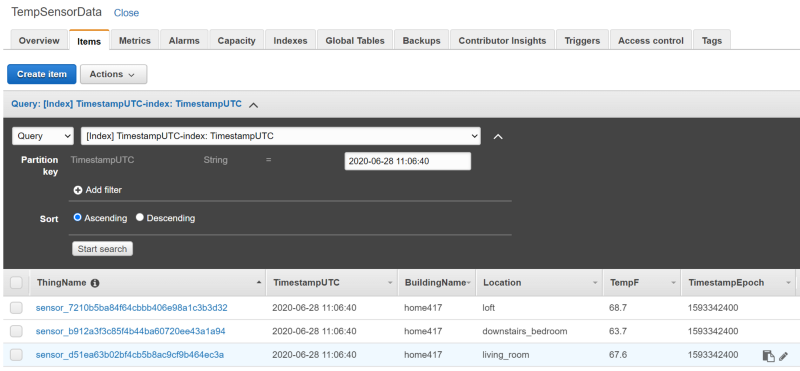Select the sensor_b912a3f3 row checkbox

tap(16, 331)
